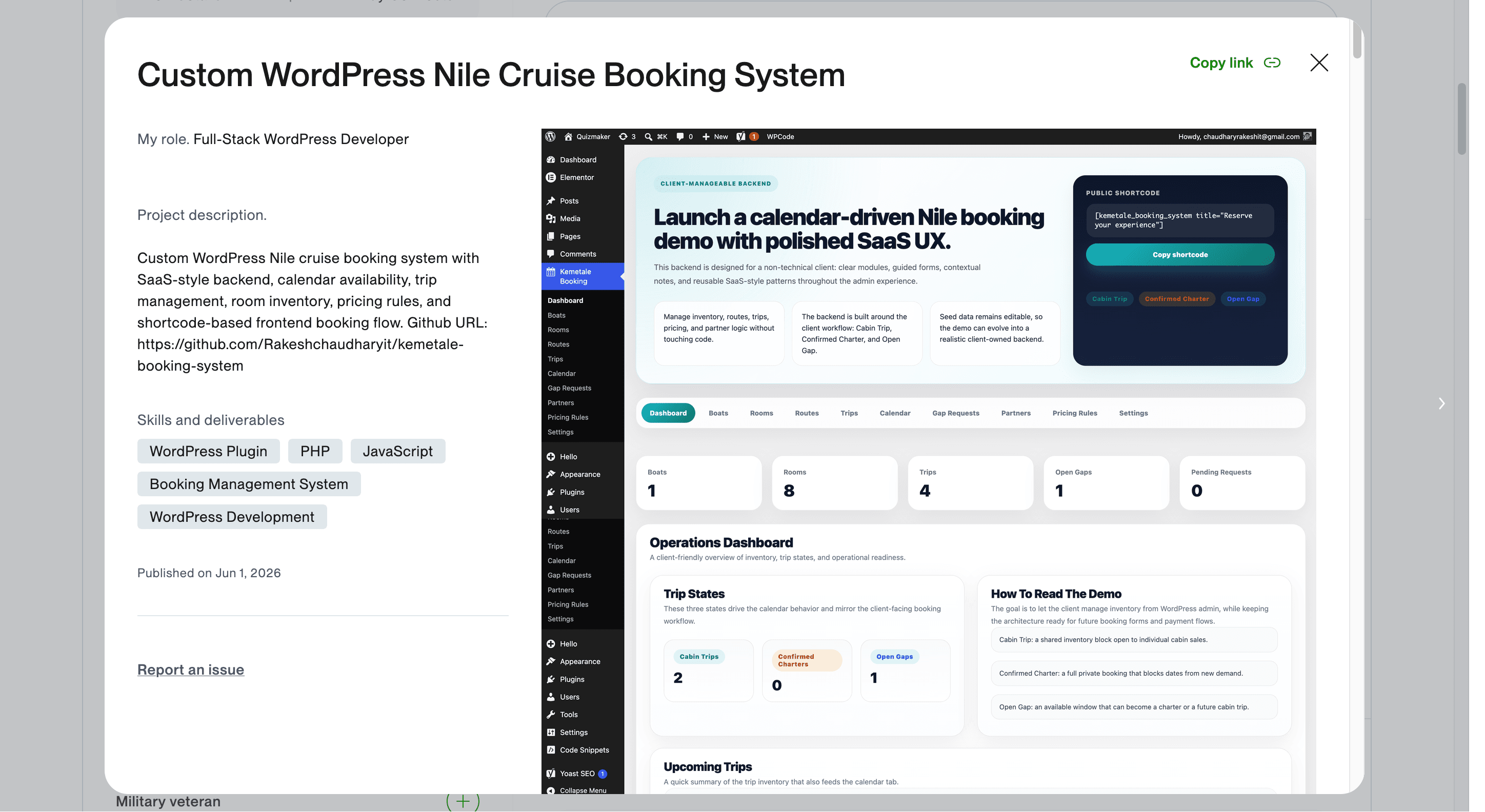
Task: Click the plus New item in the admin bar
Action: 714,136
